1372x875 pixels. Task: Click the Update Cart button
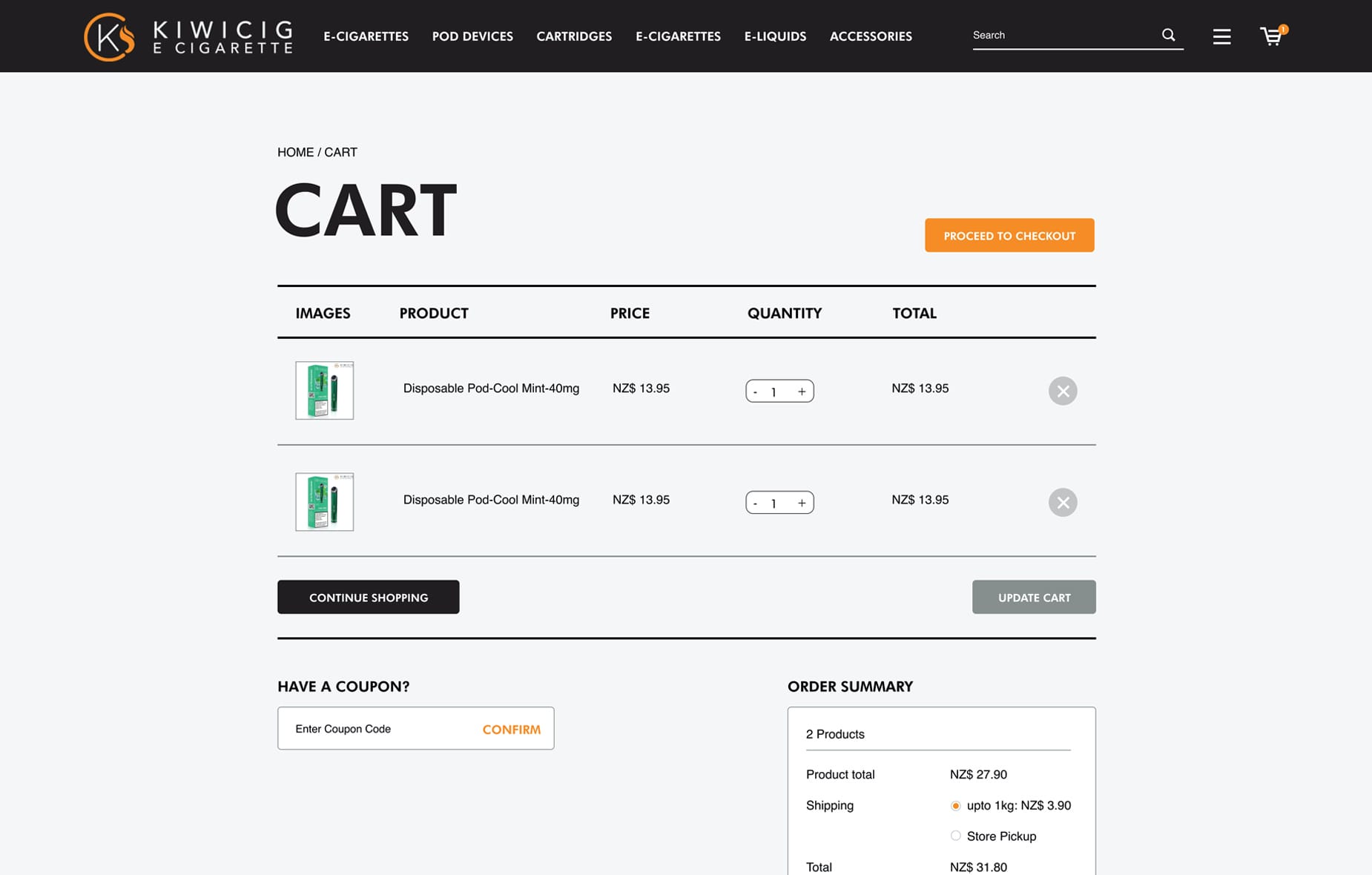click(x=1033, y=598)
